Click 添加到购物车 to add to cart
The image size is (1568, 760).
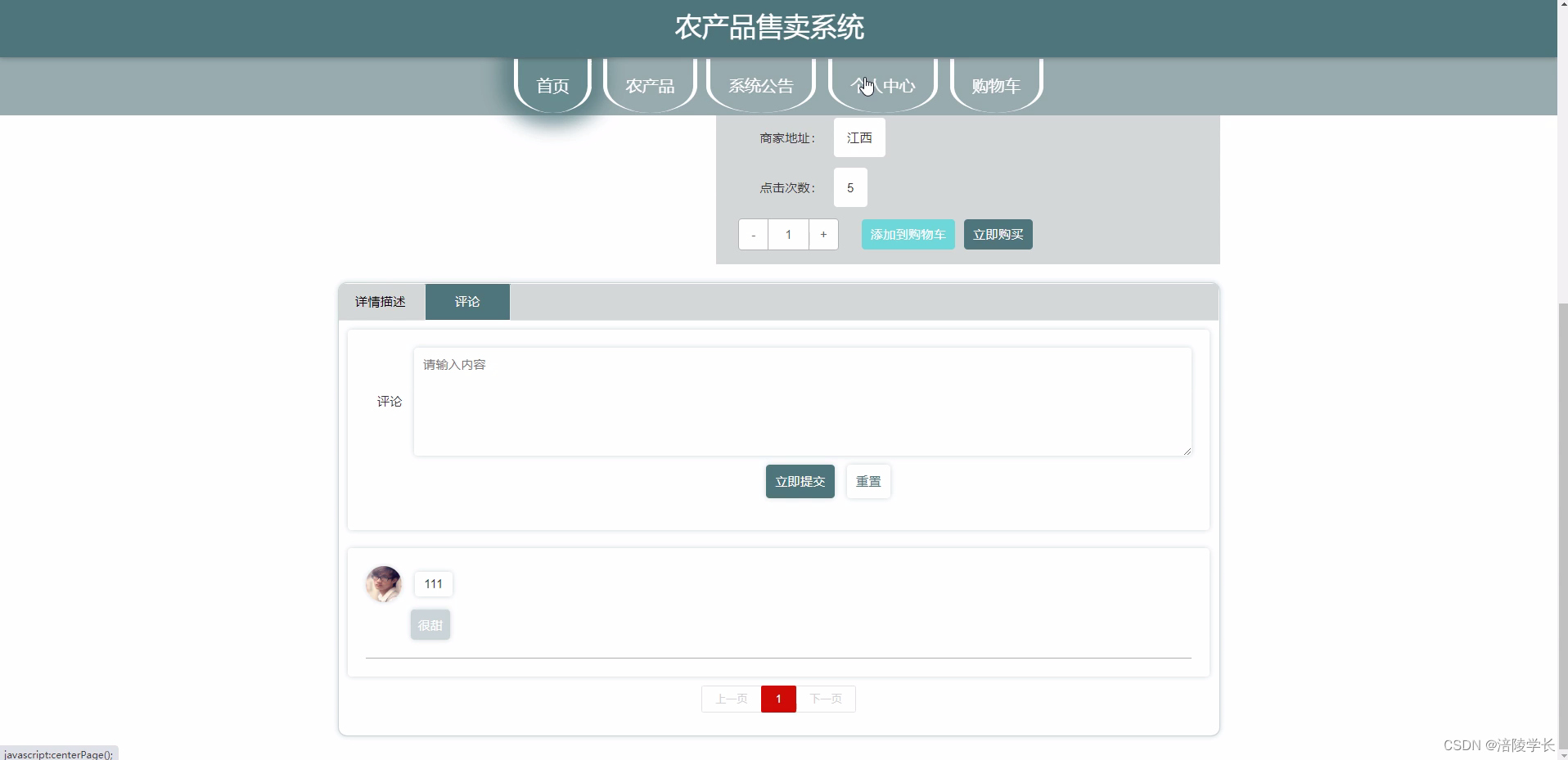point(907,234)
